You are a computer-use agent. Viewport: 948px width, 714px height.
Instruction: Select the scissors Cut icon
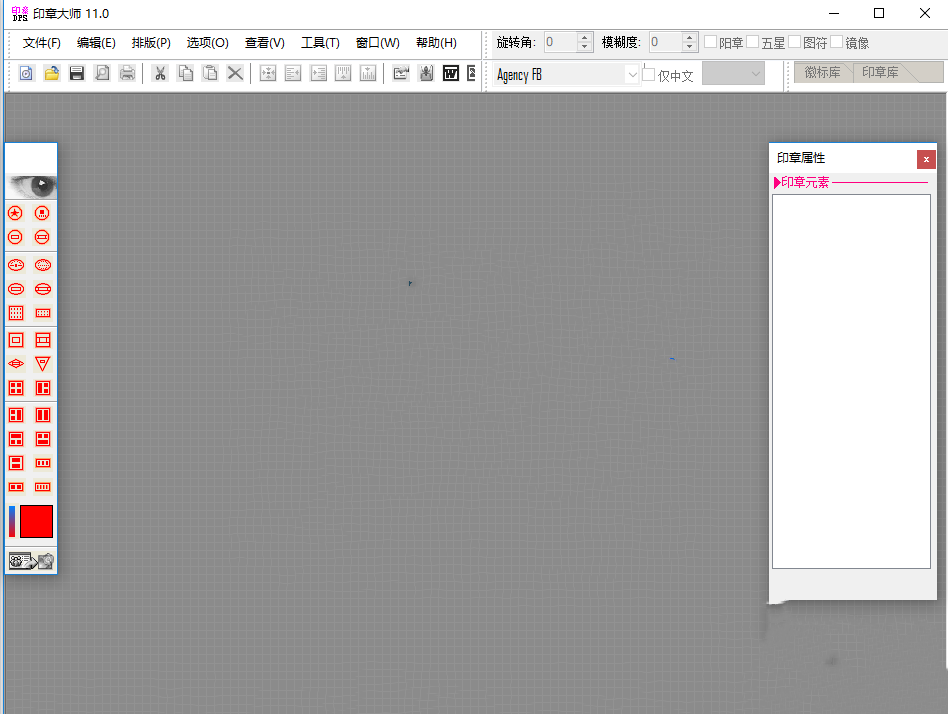pyautogui.click(x=160, y=74)
